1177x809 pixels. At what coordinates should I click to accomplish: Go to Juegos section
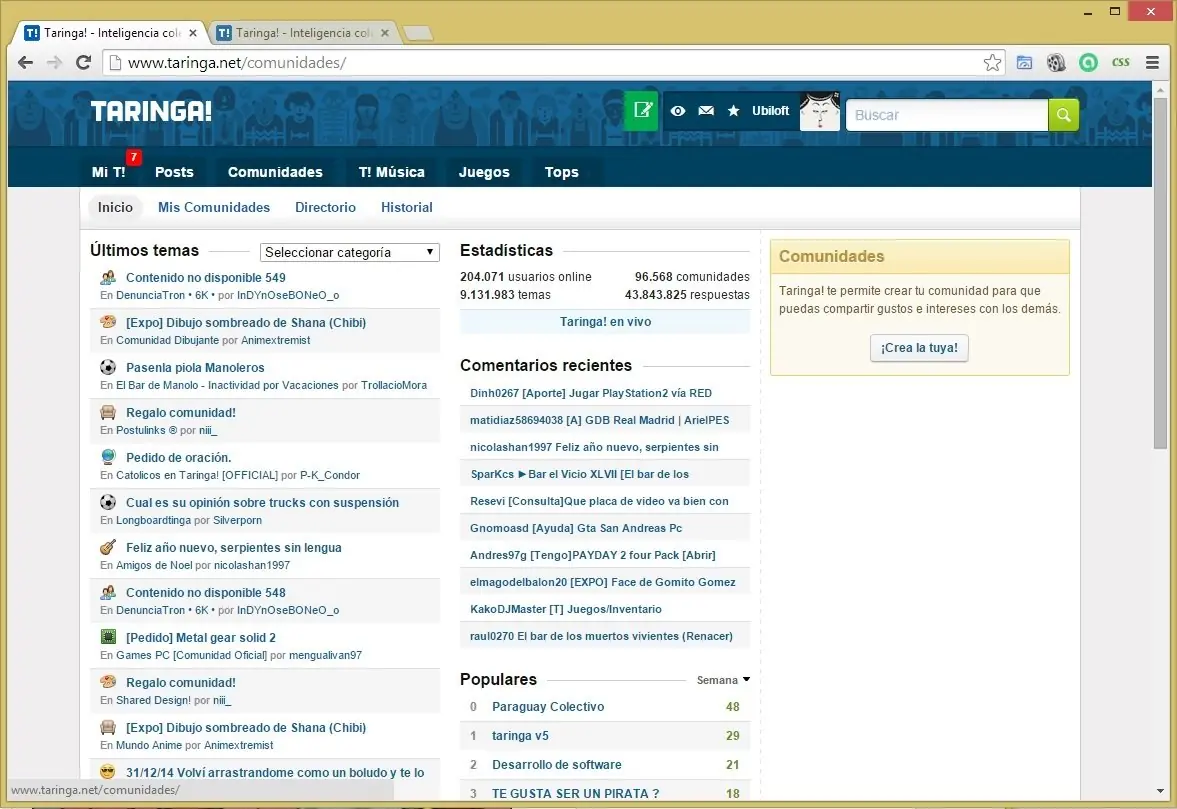pyautogui.click(x=484, y=172)
